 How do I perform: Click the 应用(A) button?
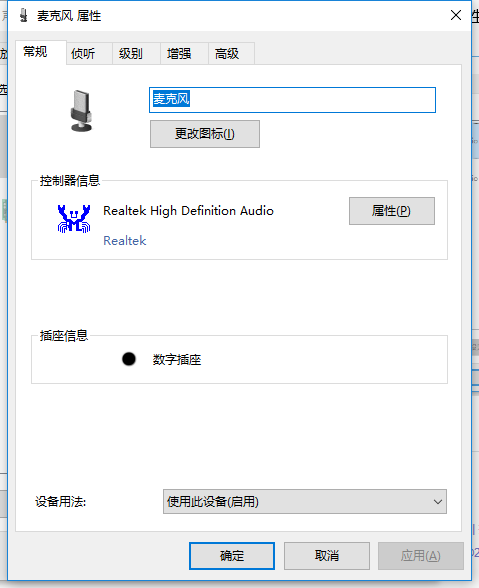coord(421,555)
